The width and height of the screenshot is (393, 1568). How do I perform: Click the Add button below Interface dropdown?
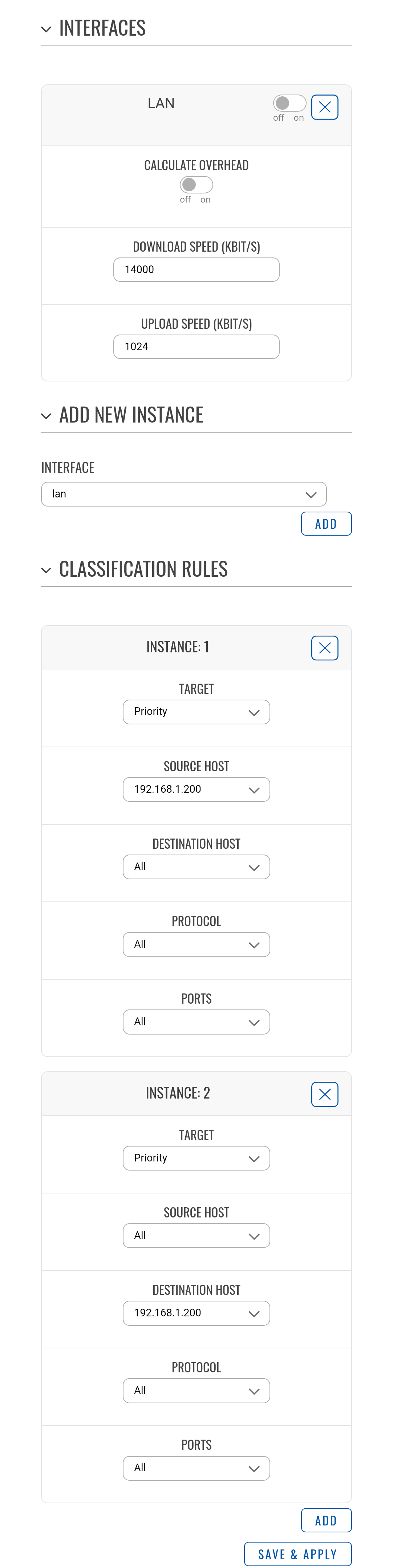(x=326, y=524)
